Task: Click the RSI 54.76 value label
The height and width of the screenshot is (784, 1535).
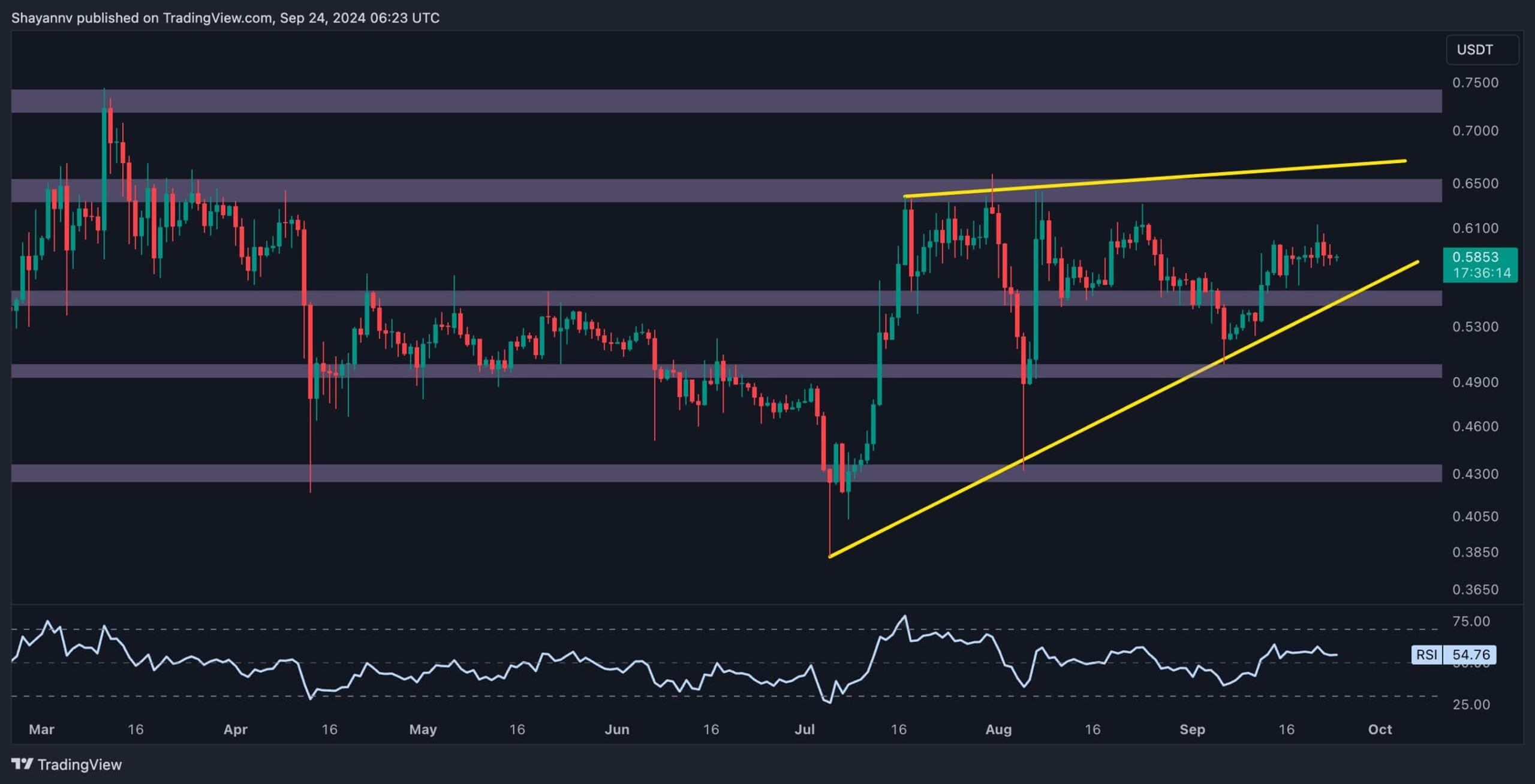Action: tap(1470, 655)
